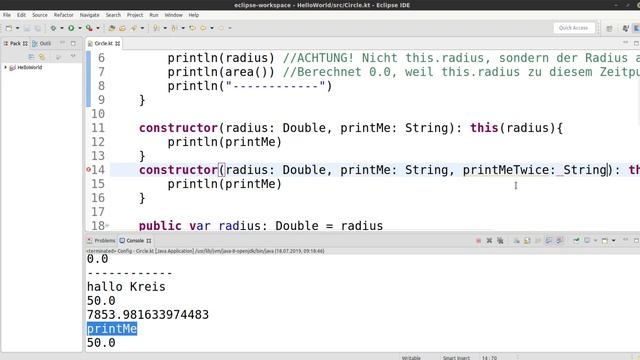Open the File menu

(x=7, y=15)
